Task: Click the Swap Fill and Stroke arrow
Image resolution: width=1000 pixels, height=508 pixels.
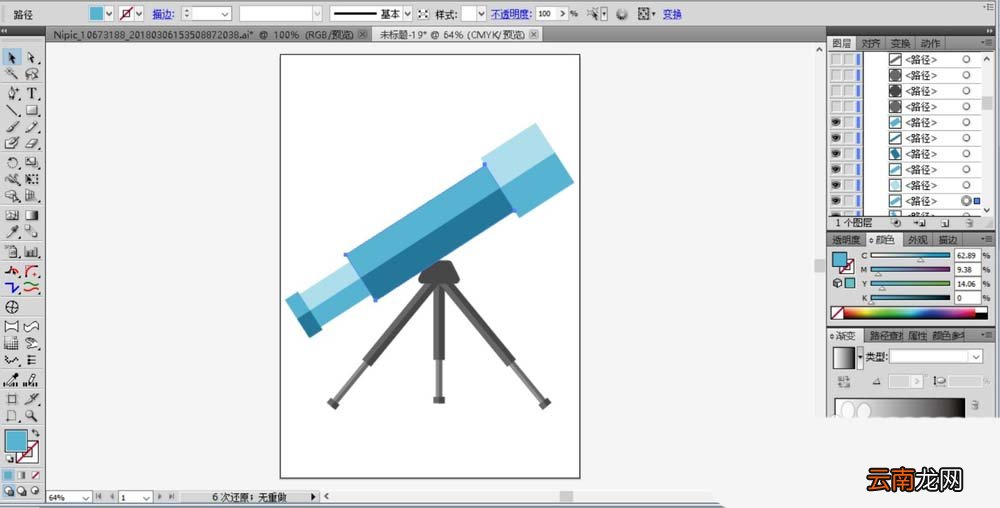Action: pyautogui.click(x=35, y=433)
